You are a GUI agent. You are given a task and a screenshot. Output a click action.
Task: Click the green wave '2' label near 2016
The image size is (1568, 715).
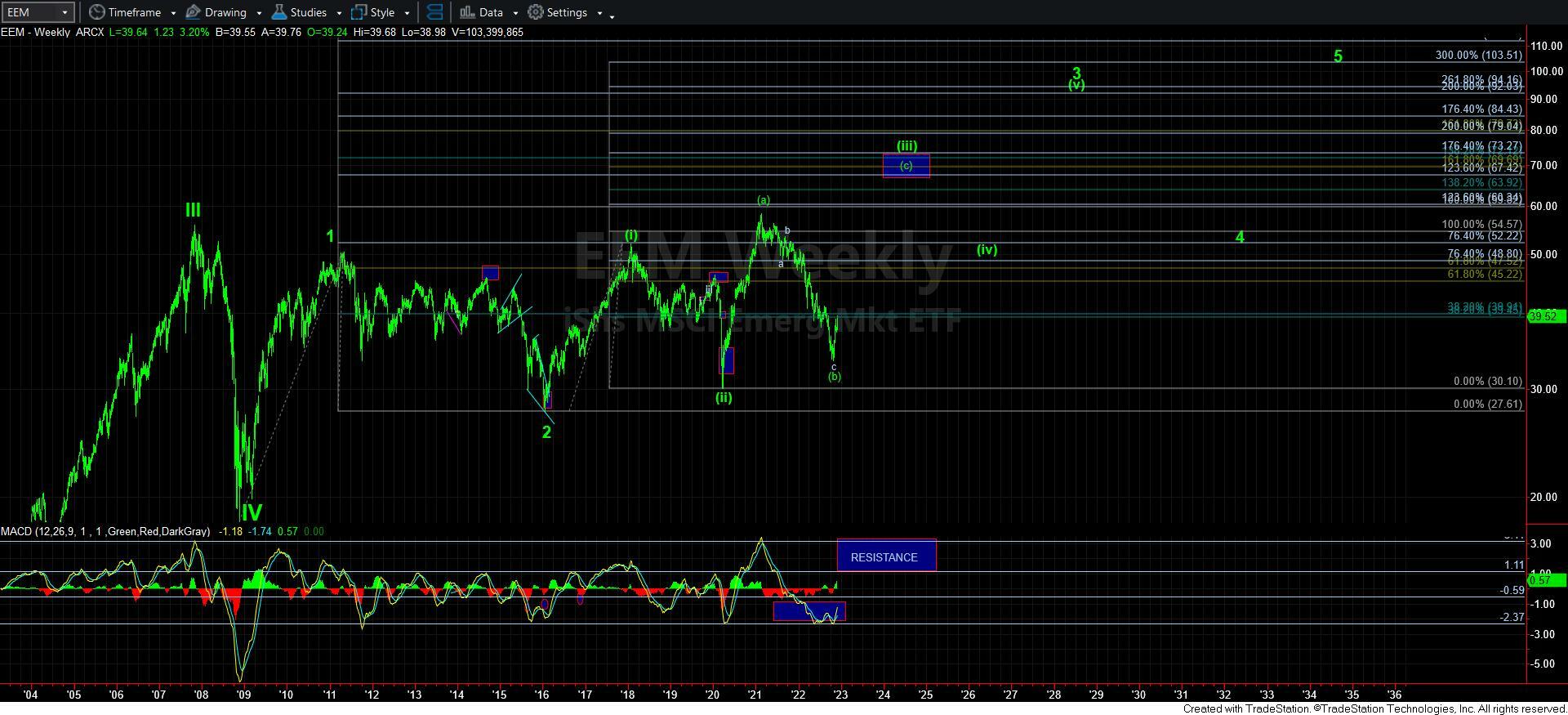coord(546,432)
